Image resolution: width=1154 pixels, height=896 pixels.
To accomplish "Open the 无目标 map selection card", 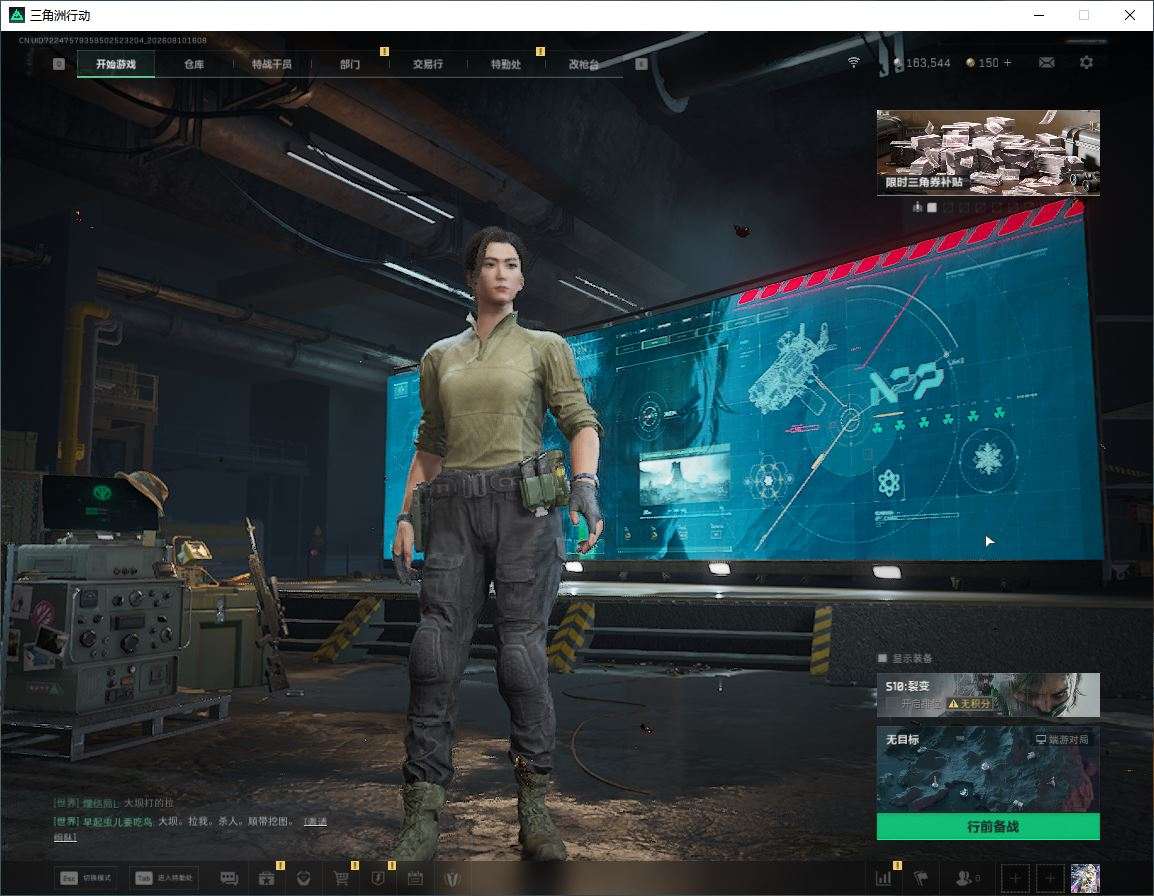I will [x=988, y=769].
